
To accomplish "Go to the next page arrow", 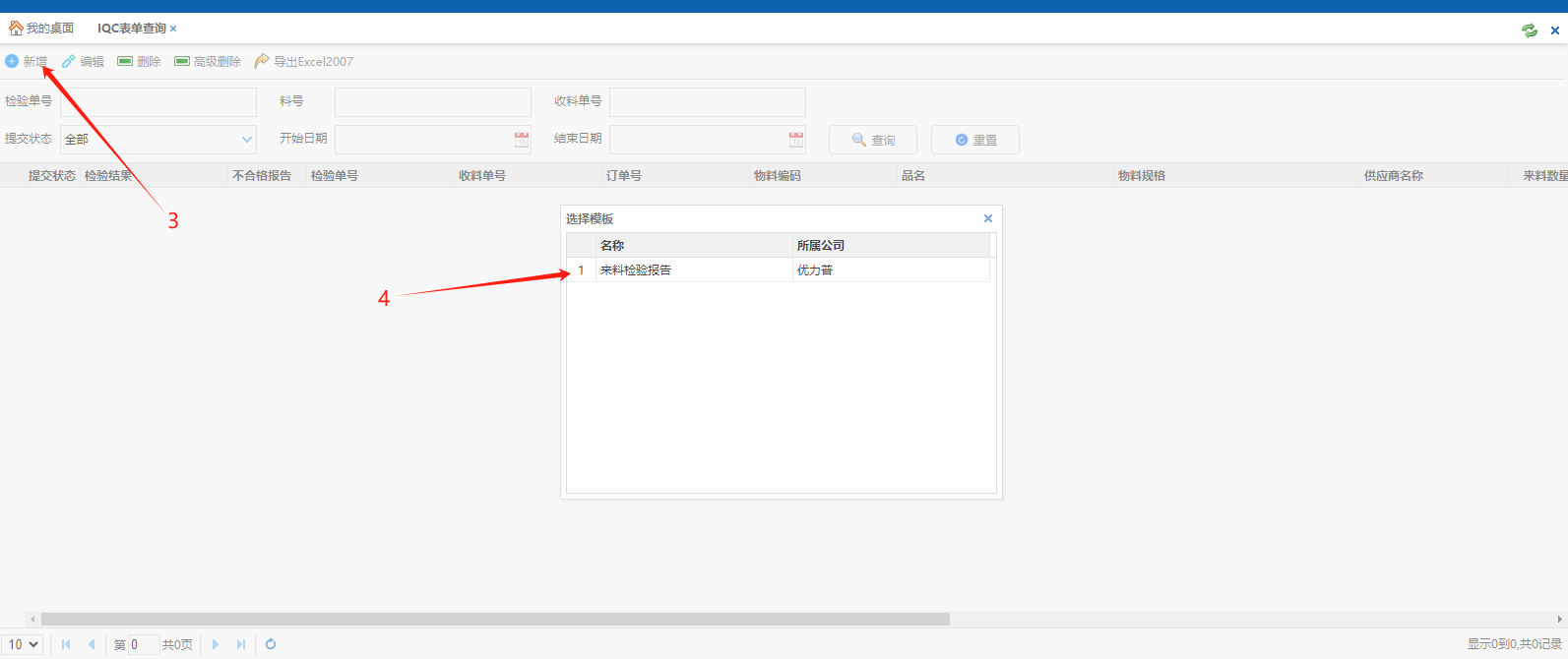I will 216,644.
